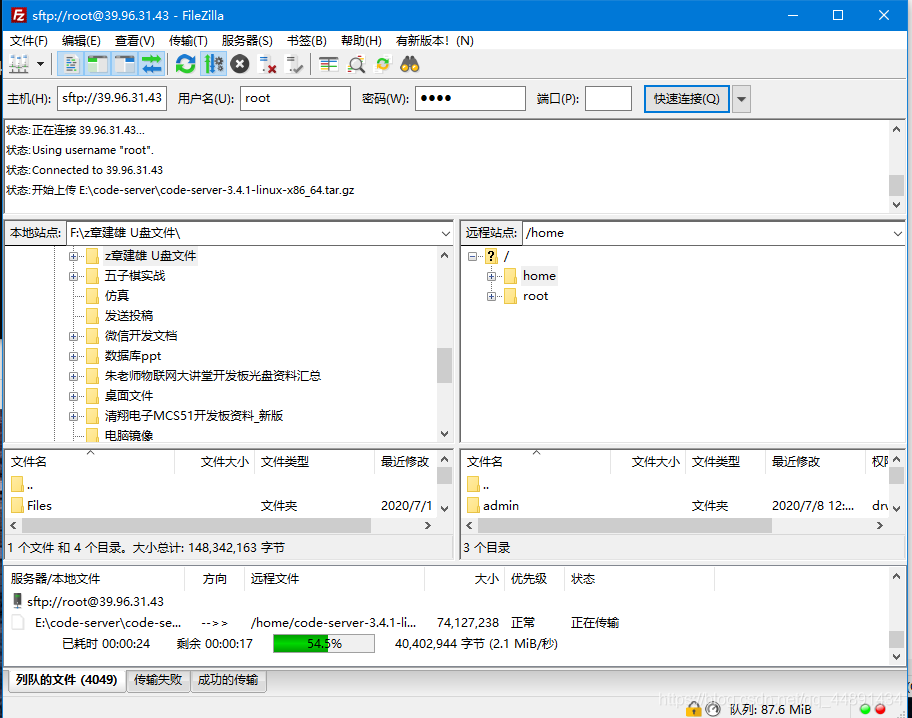Click the 快速连接(Q) button
This screenshot has height=718, width=912.
(x=686, y=99)
